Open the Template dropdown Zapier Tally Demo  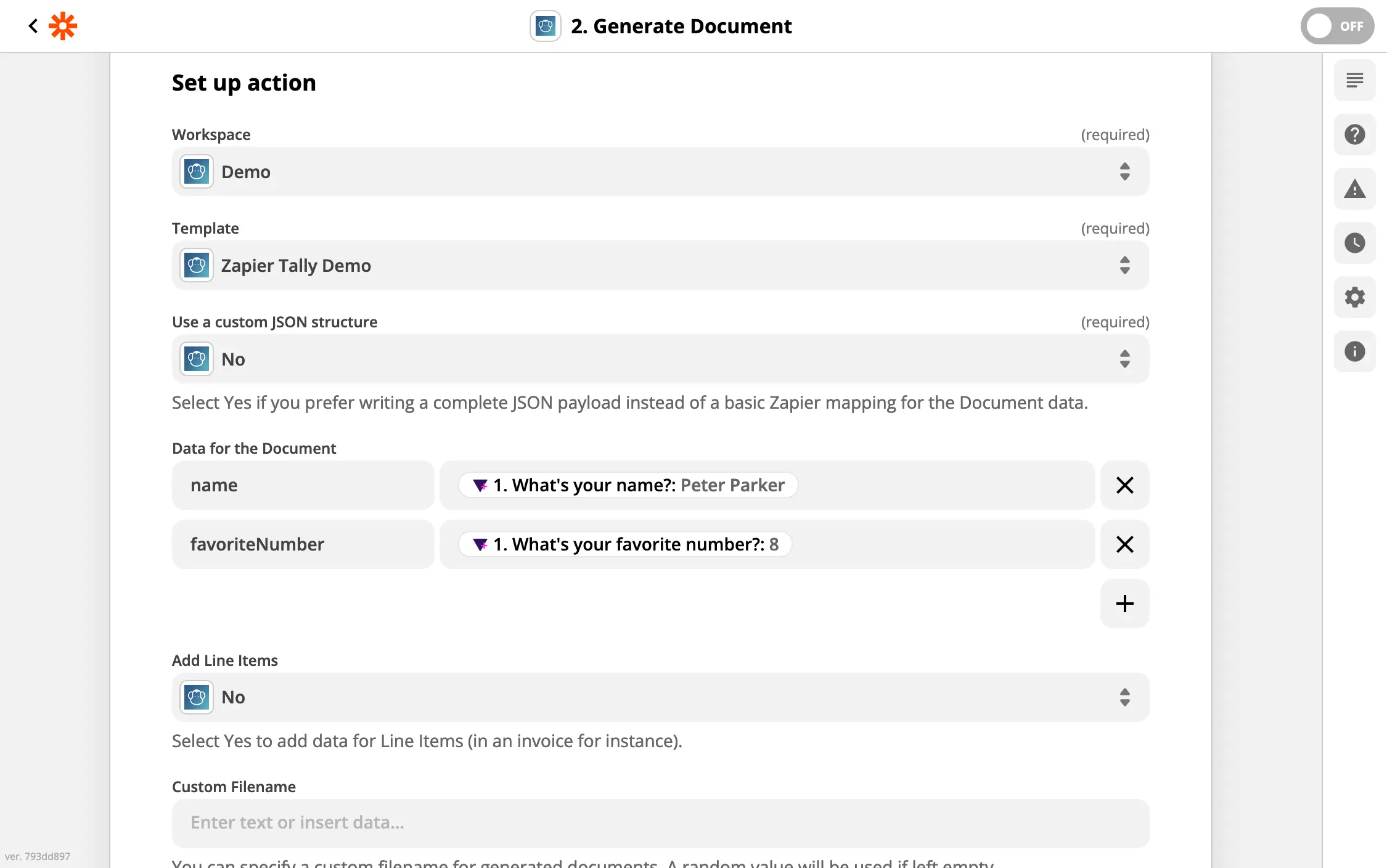point(660,265)
